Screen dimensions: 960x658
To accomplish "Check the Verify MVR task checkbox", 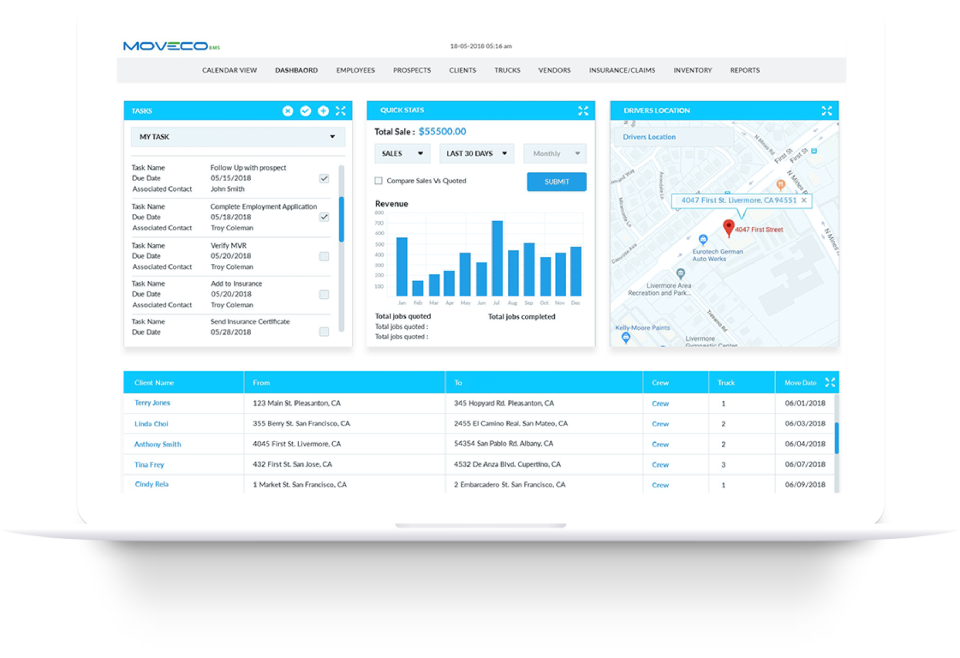I will tap(322, 255).
